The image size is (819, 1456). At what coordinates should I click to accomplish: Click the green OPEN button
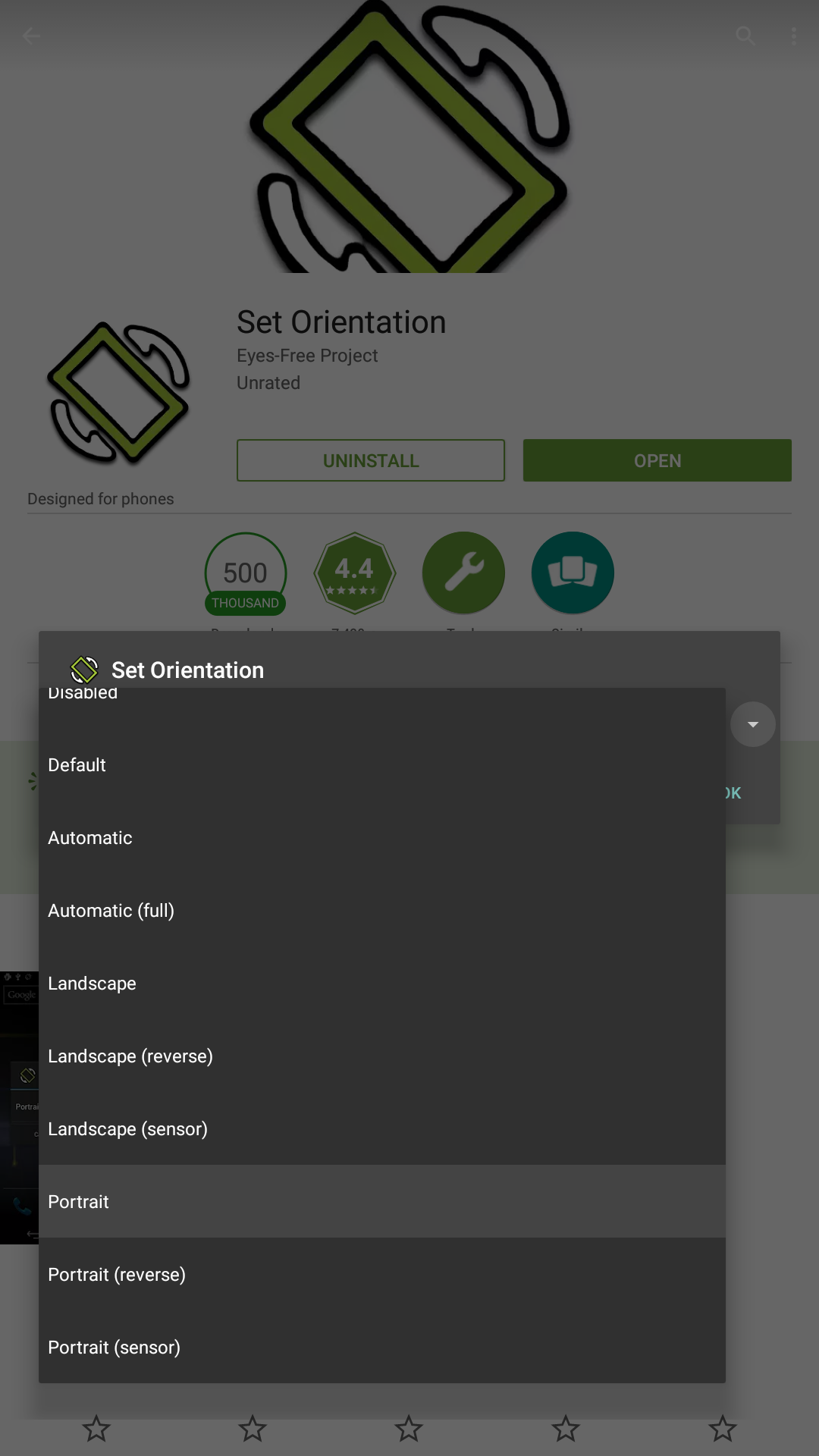coord(657,460)
